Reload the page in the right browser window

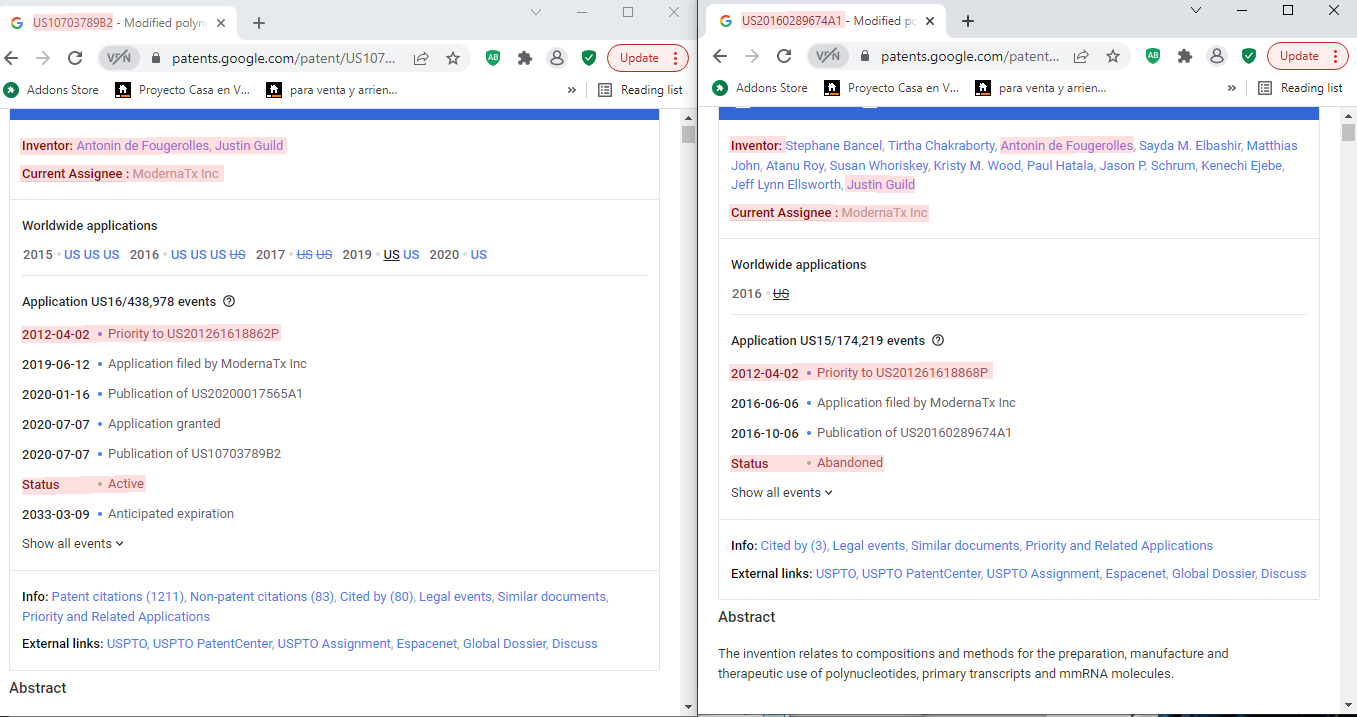[784, 56]
